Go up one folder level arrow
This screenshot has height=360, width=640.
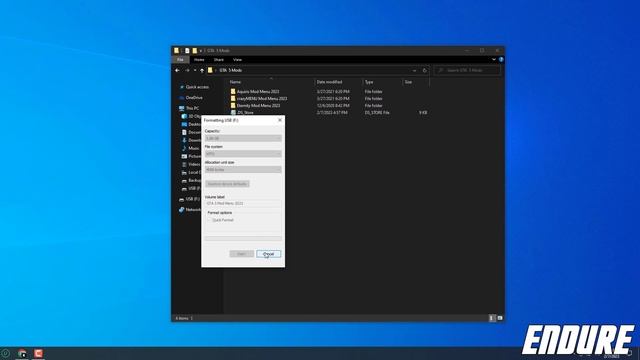click(202, 70)
